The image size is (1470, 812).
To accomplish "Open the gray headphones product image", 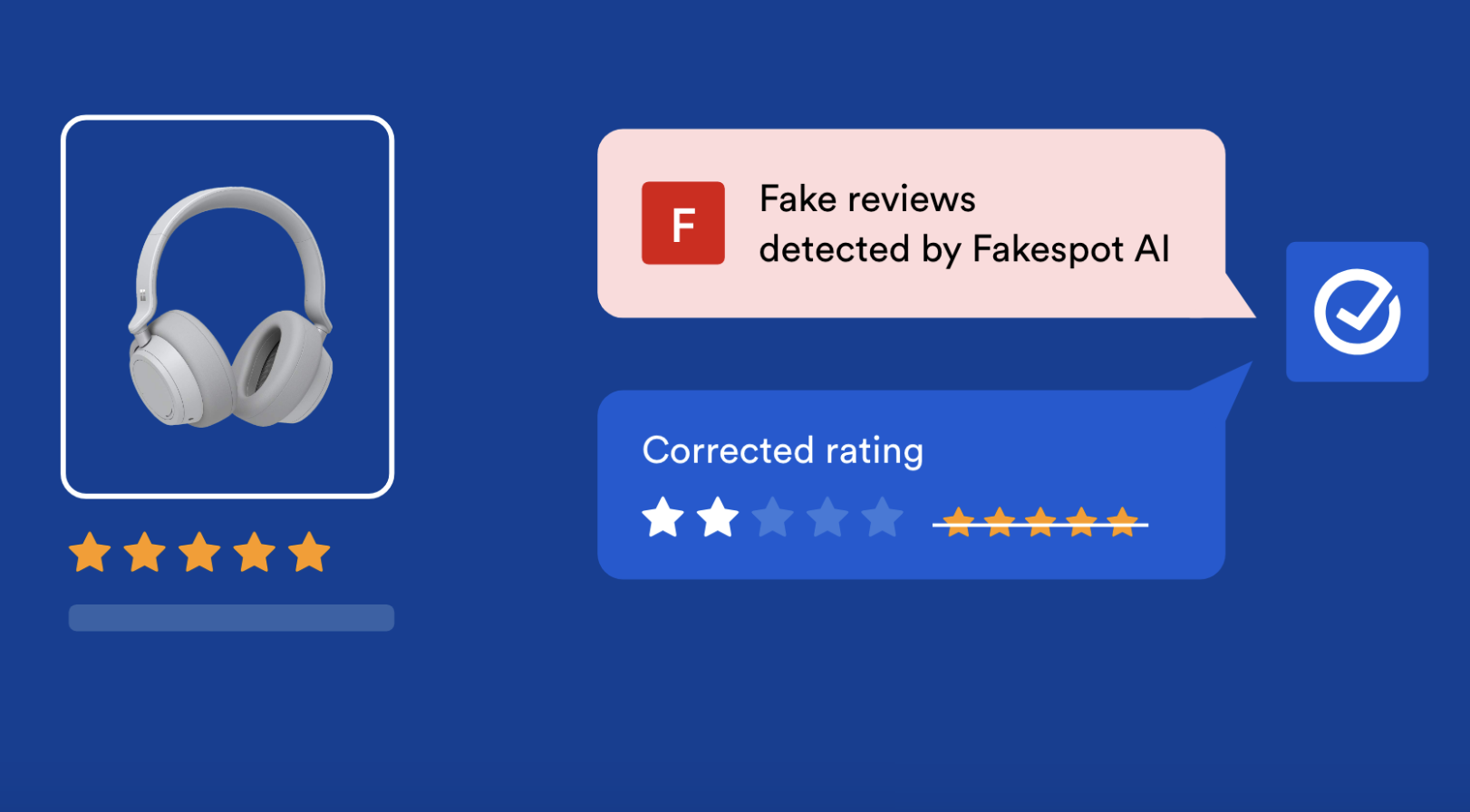I will point(229,307).
